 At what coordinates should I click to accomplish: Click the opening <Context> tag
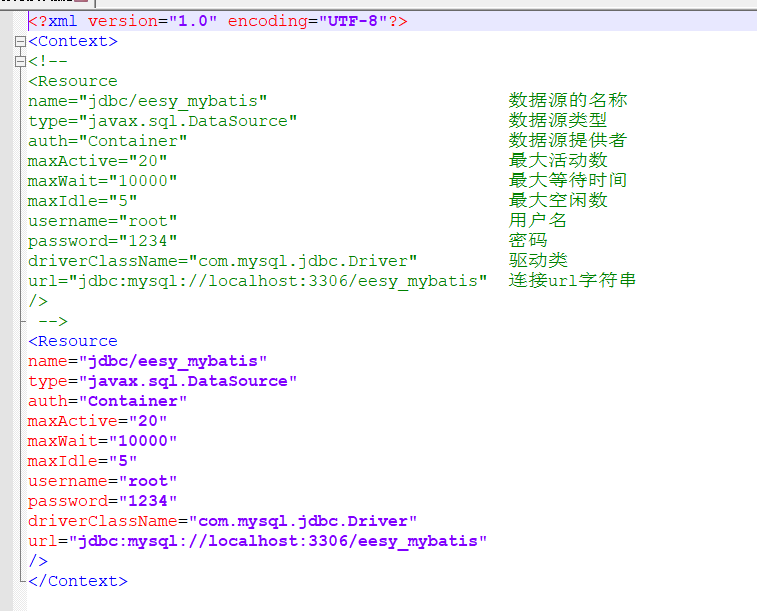coord(73,42)
